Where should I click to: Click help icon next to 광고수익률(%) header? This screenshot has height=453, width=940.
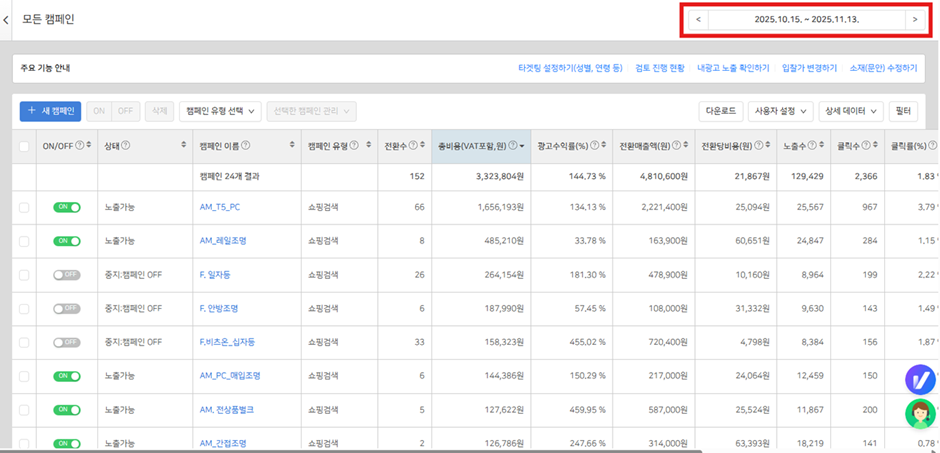pyautogui.click(x=594, y=146)
